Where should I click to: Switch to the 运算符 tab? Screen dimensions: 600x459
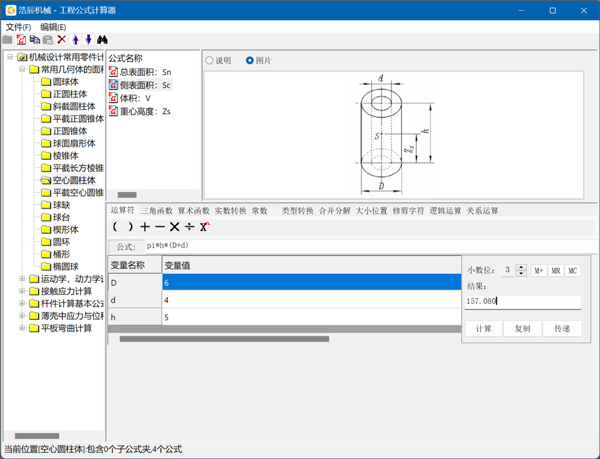click(122, 210)
